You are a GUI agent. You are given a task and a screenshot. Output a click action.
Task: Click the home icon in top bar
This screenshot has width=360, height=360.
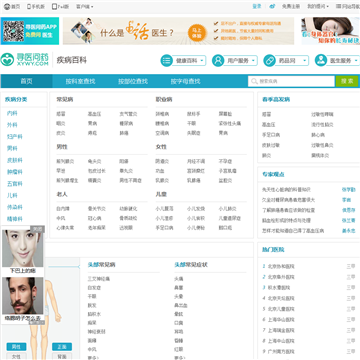7,7
